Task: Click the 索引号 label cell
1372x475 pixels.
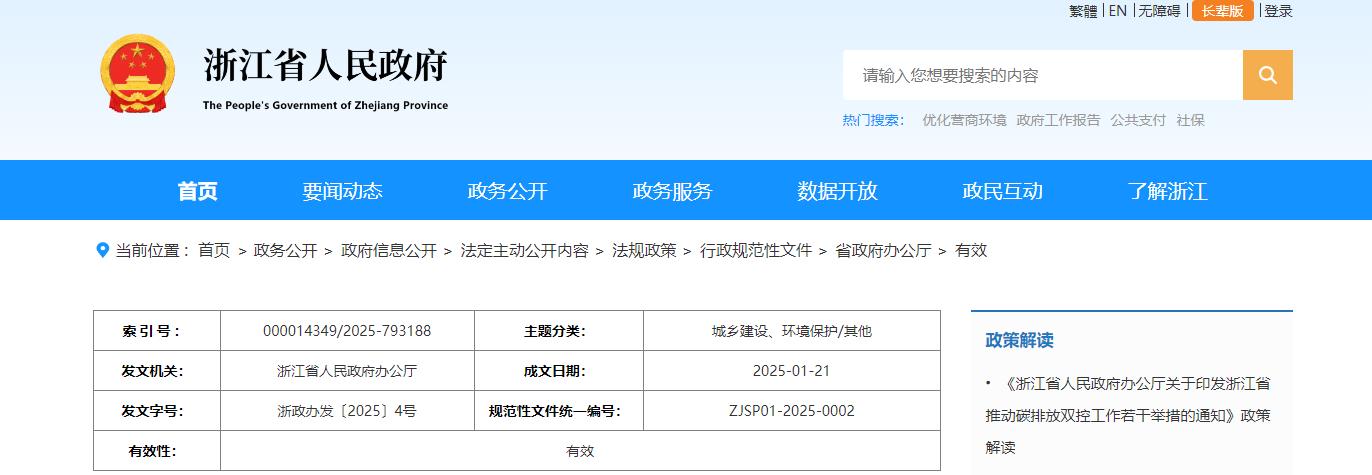Action: pos(157,331)
